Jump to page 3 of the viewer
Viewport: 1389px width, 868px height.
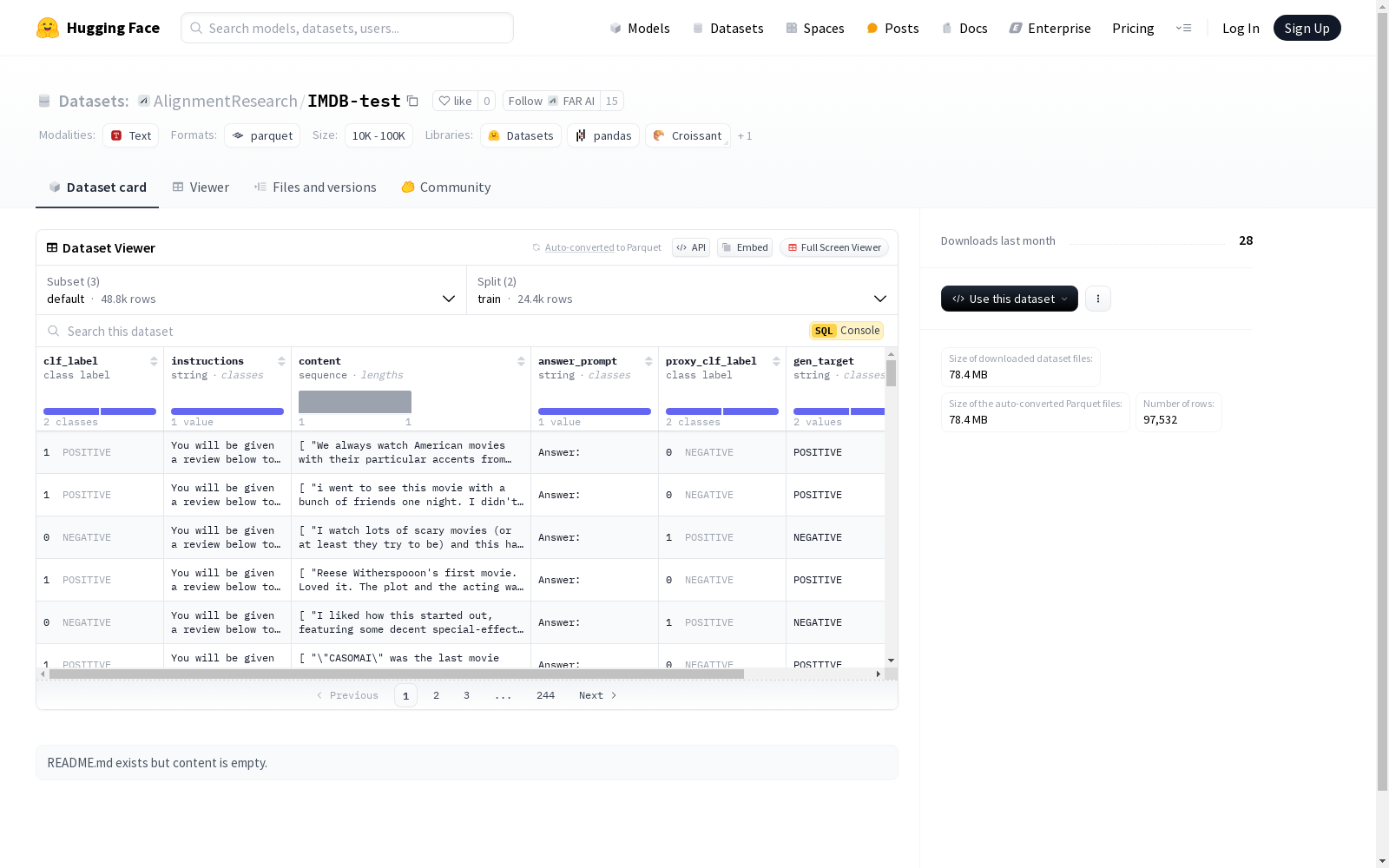coord(466,695)
